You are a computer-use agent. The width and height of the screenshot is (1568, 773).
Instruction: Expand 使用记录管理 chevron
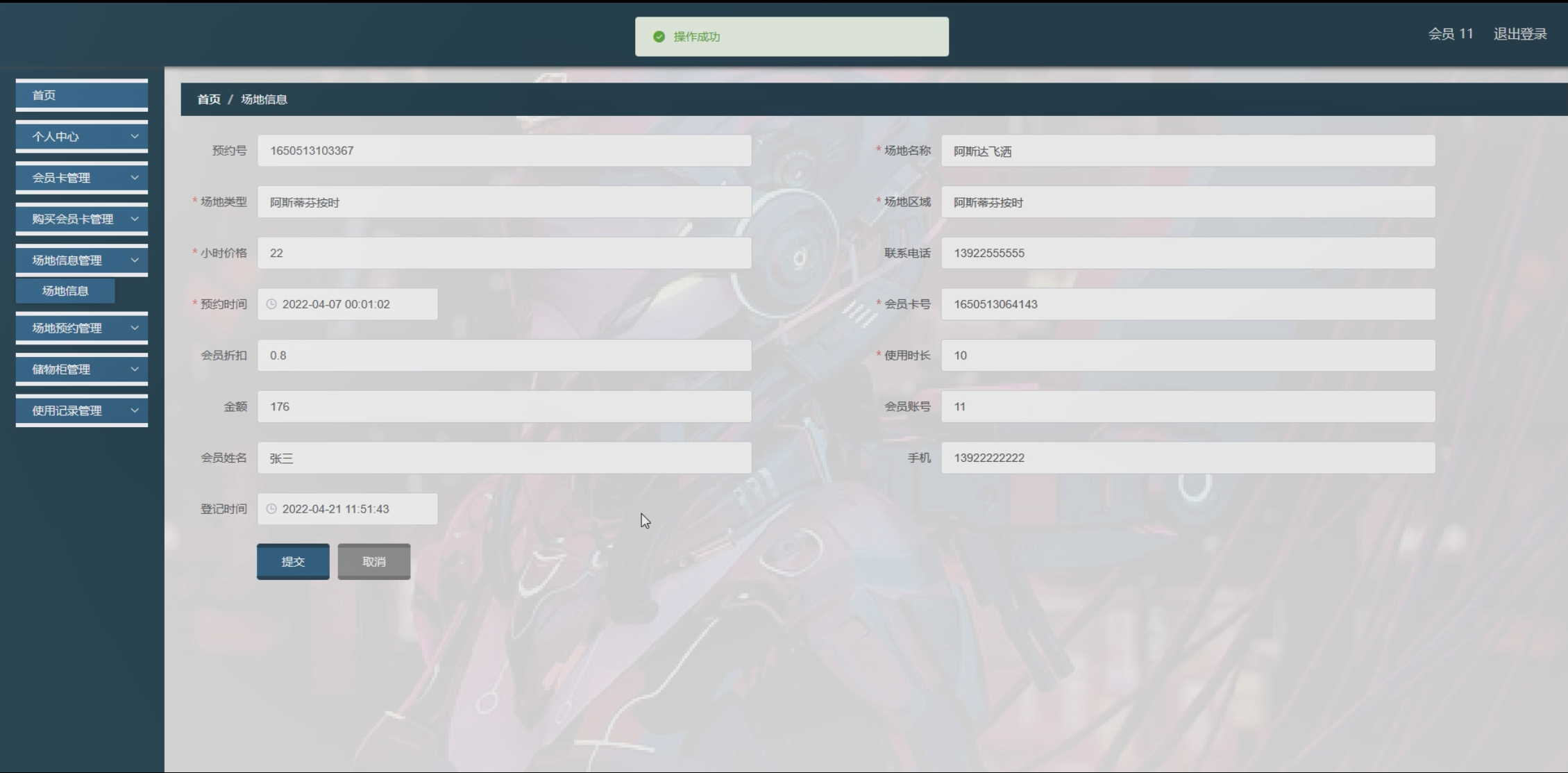pos(135,410)
